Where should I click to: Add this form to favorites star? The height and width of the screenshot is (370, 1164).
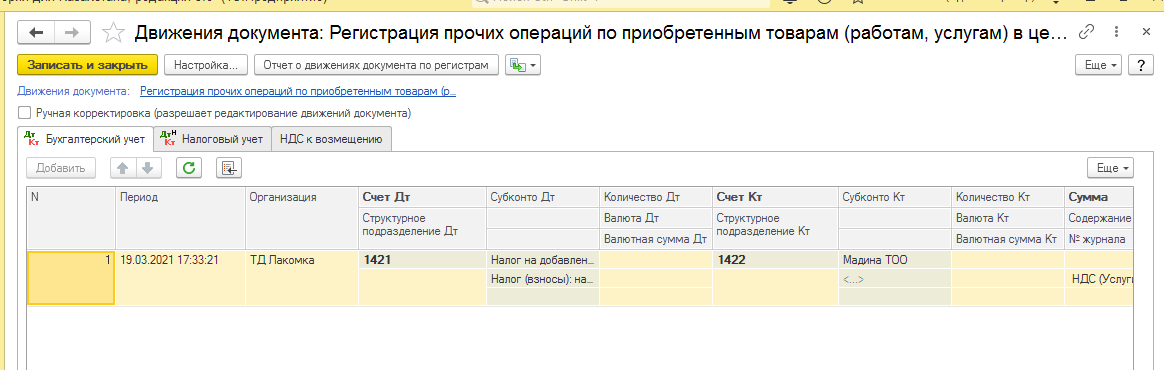coord(112,32)
